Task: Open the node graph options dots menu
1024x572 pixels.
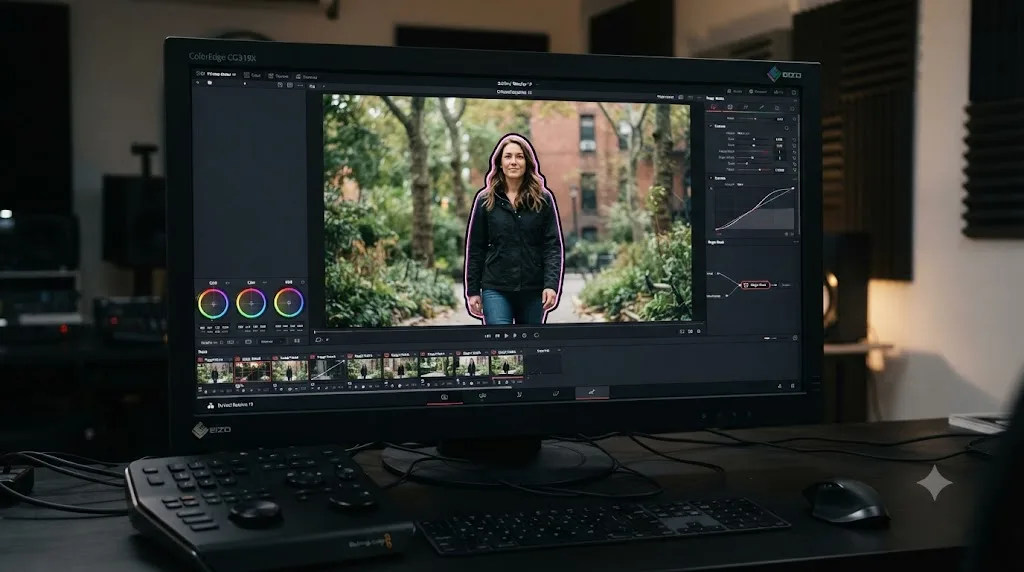Action: click(x=795, y=242)
